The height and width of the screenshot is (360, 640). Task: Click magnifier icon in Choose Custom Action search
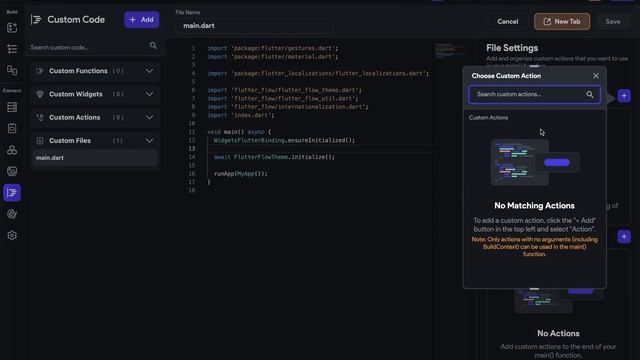(590, 95)
